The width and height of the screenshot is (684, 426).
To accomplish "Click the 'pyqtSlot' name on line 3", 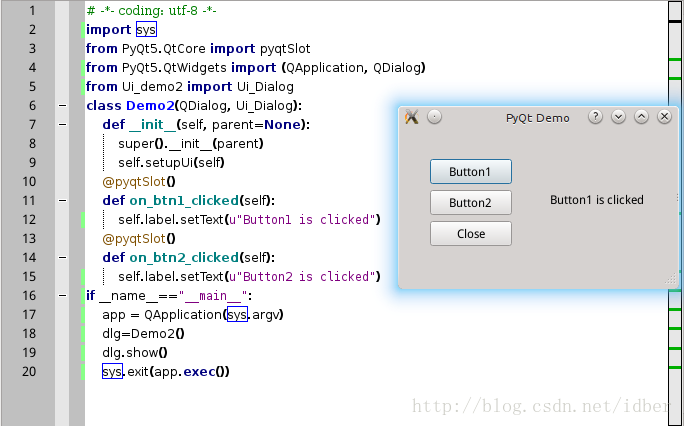I will 285,49.
